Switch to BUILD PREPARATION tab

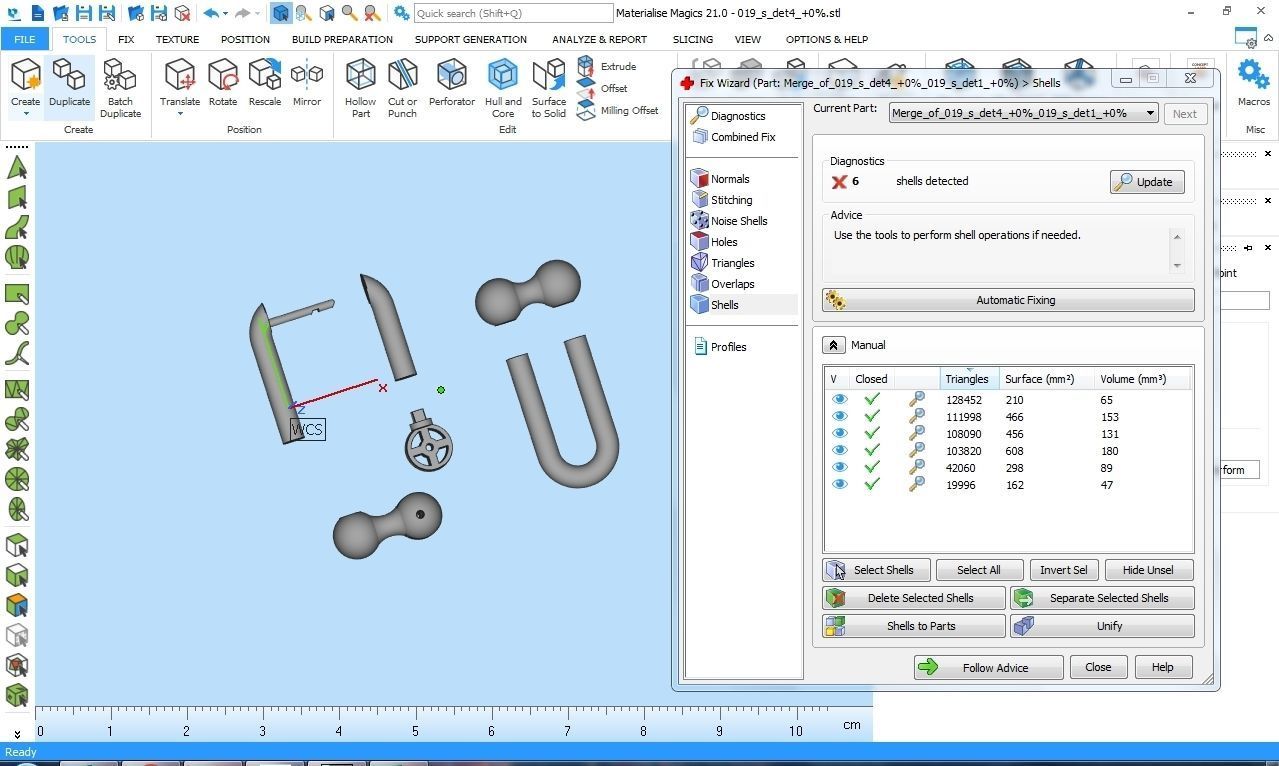click(342, 39)
